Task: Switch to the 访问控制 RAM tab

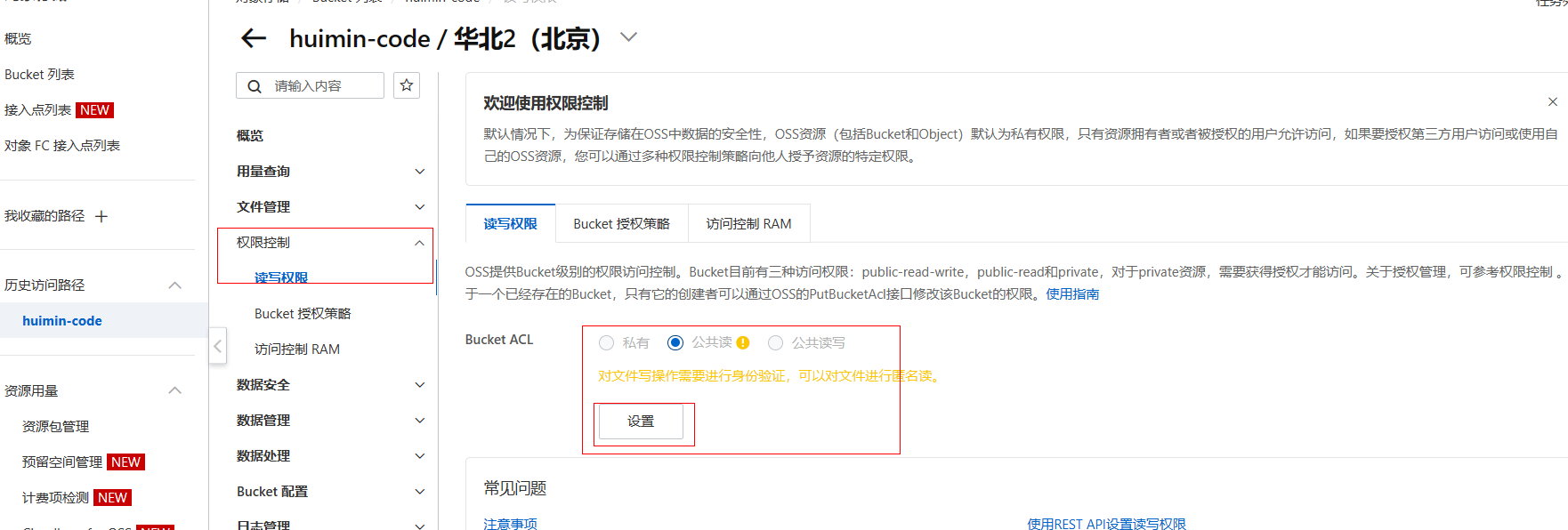Action: click(x=748, y=224)
